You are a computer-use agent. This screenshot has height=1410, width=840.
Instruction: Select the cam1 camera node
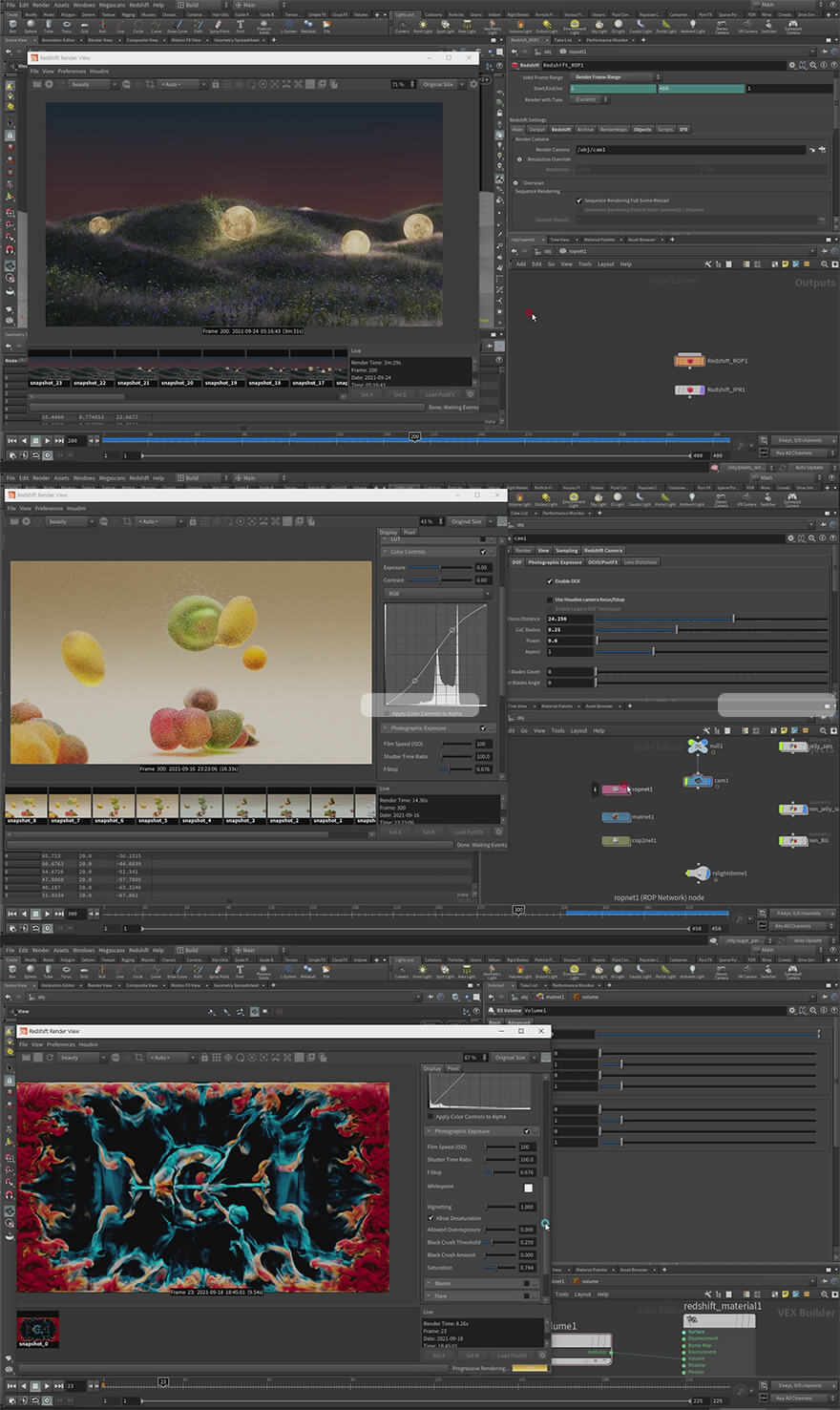(698, 781)
